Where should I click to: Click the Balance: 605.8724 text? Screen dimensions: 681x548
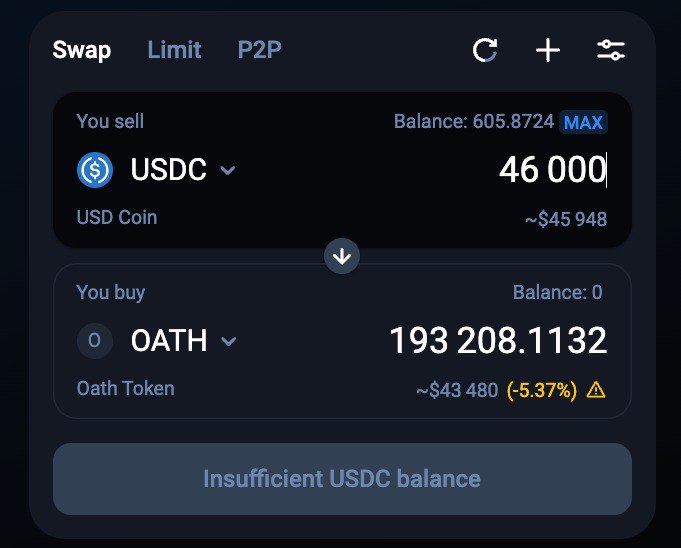474,122
